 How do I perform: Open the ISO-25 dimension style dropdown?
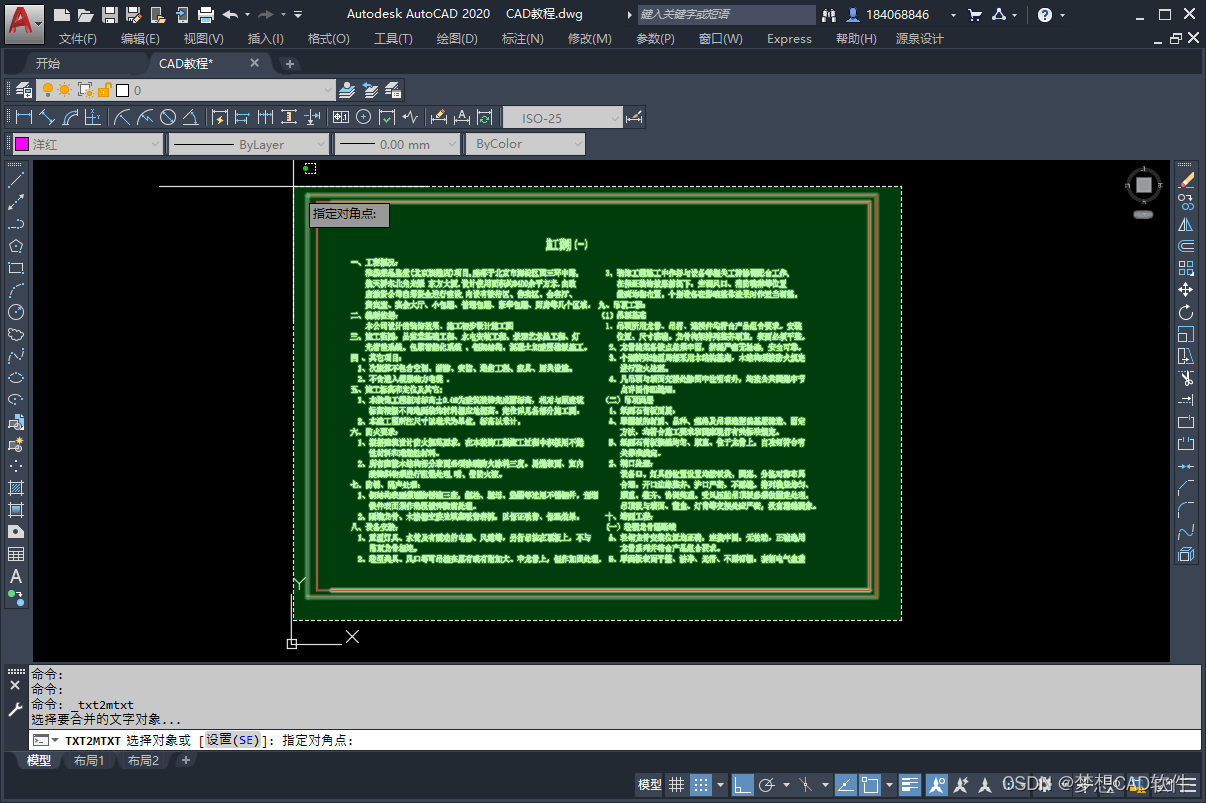[x=615, y=118]
